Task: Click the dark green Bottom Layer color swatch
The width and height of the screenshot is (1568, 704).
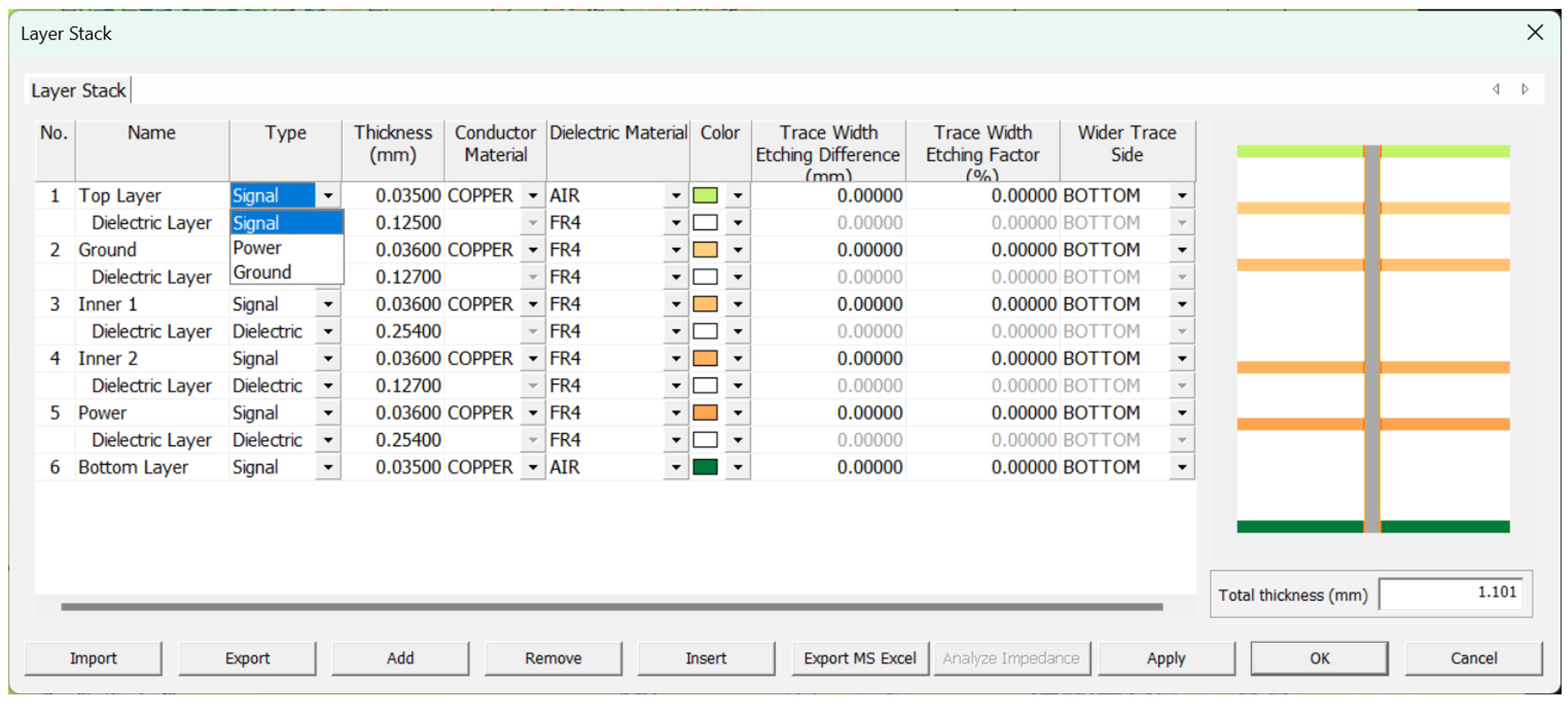Action: (x=705, y=468)
